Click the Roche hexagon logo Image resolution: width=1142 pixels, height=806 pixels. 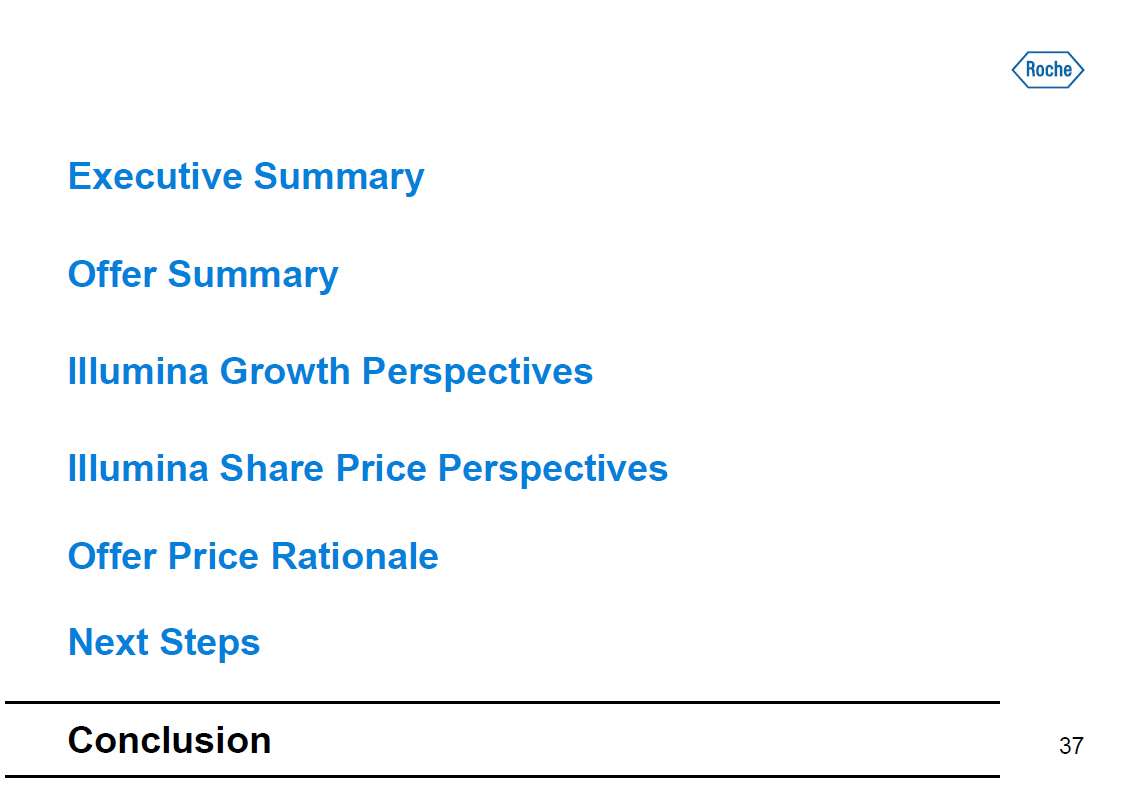1047,70
